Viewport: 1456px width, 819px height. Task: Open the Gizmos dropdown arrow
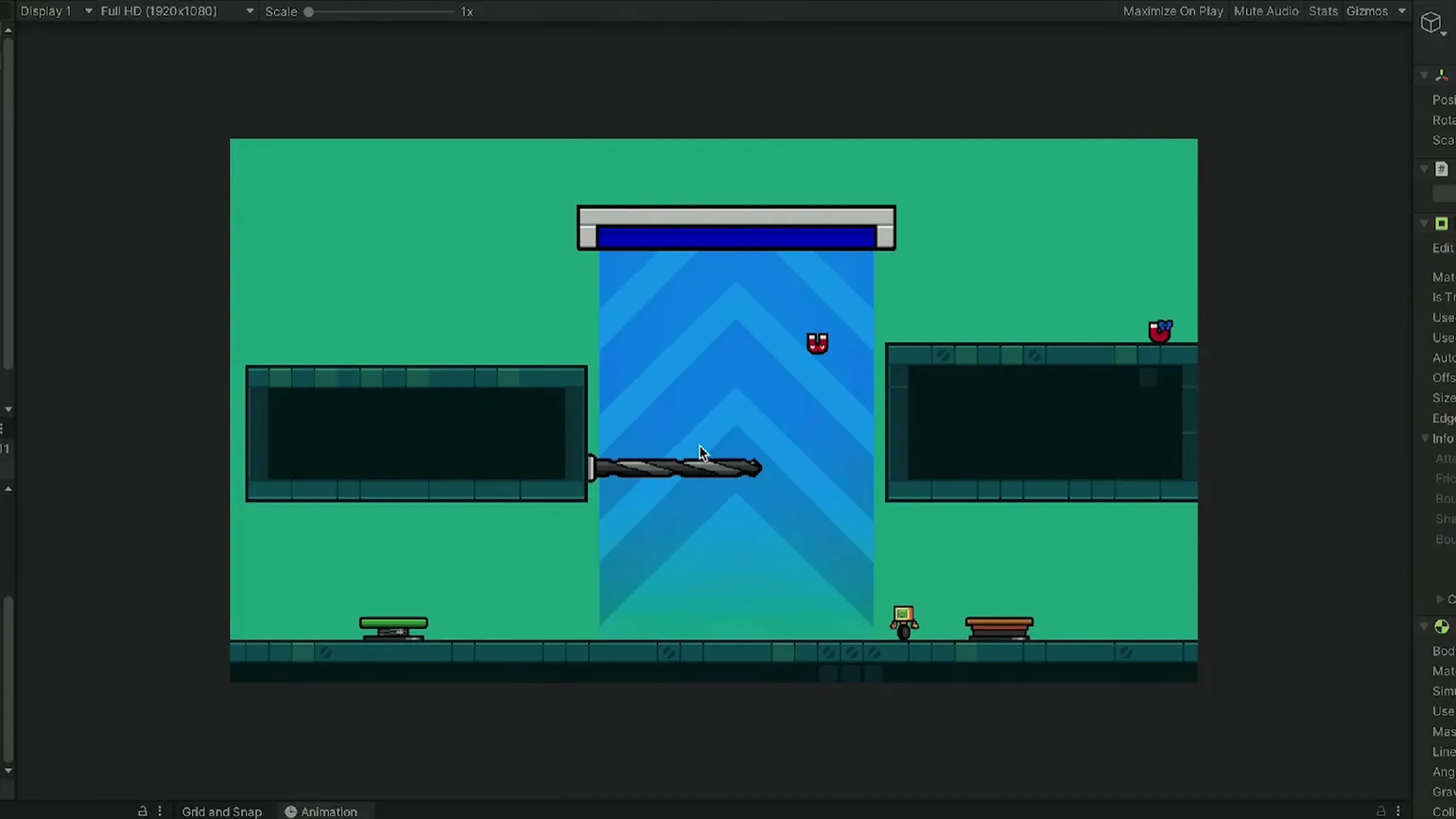tap(1402, 11)
